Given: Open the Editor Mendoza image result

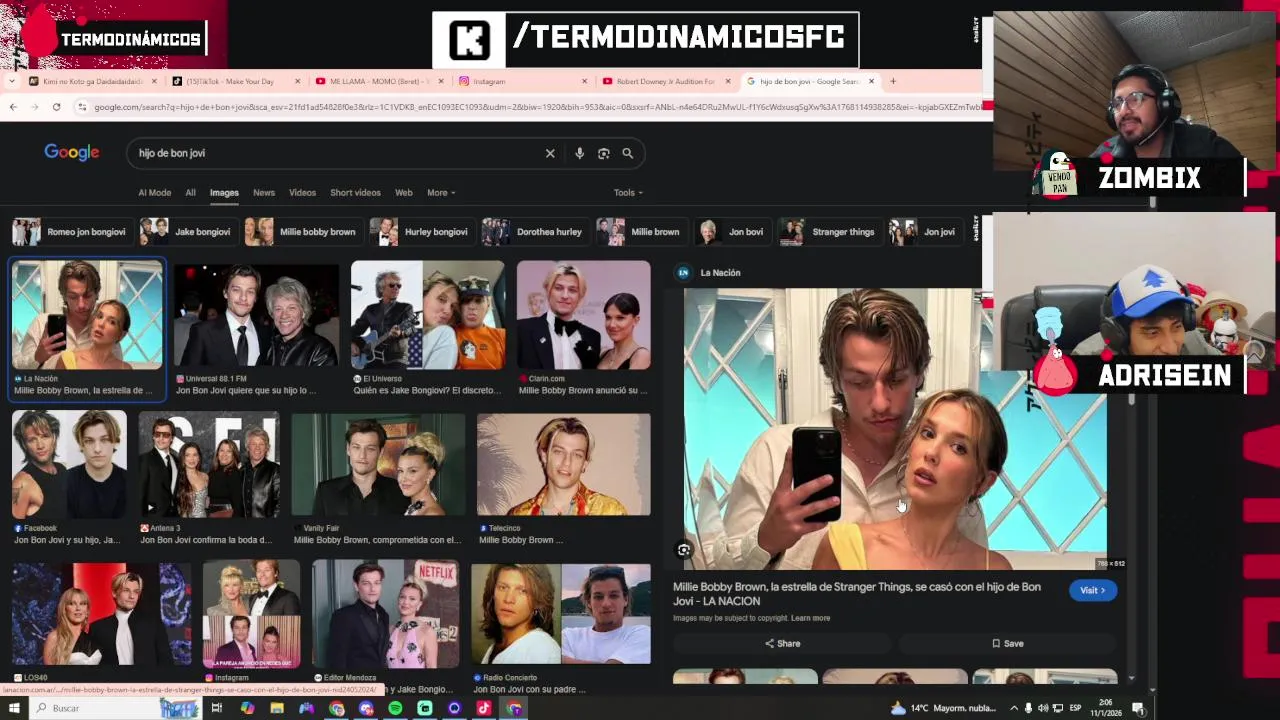Looking at the screenshot, I should [x=385, y=615].
